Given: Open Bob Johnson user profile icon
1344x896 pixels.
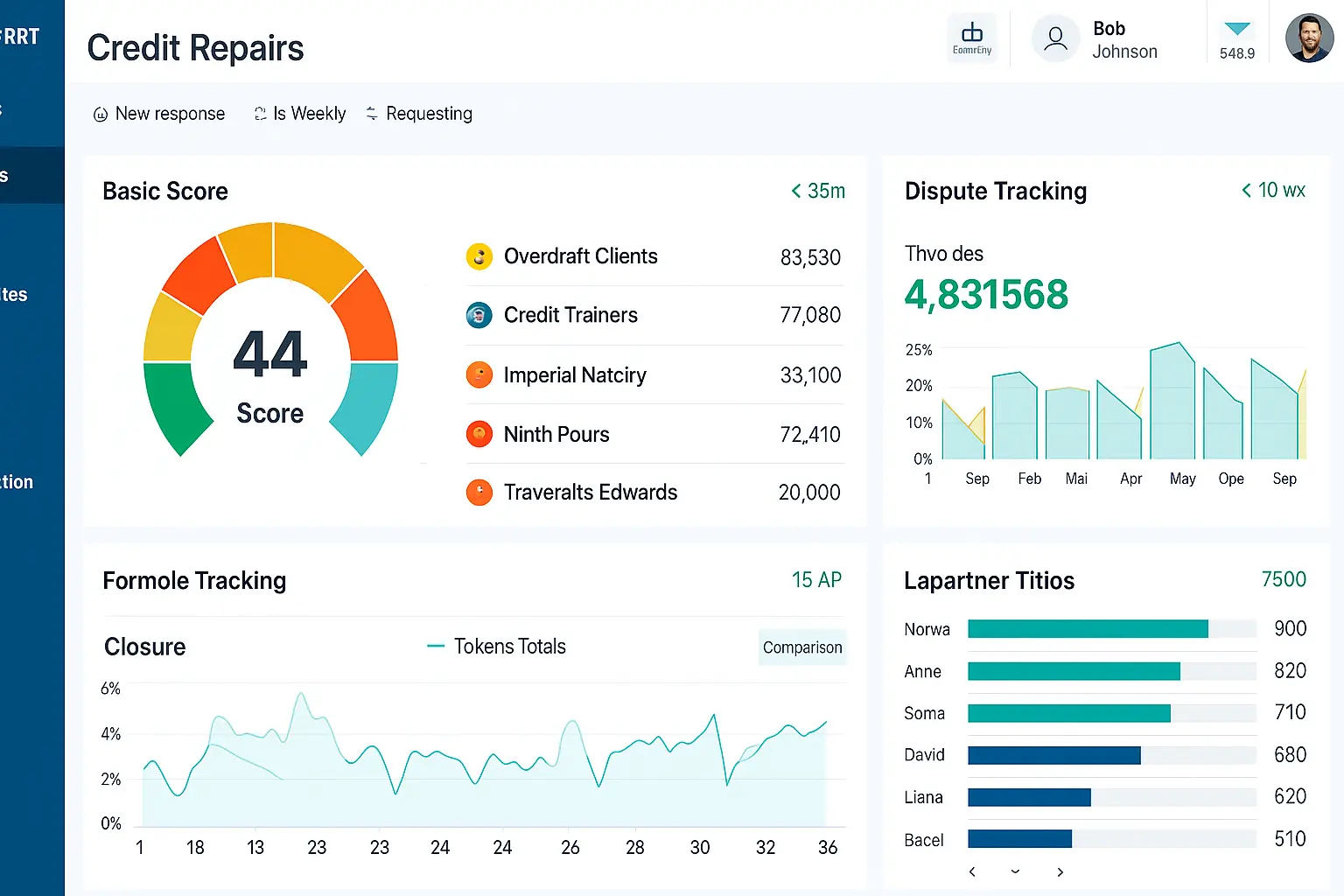Looking at the screenshot, I should 1055,39.
